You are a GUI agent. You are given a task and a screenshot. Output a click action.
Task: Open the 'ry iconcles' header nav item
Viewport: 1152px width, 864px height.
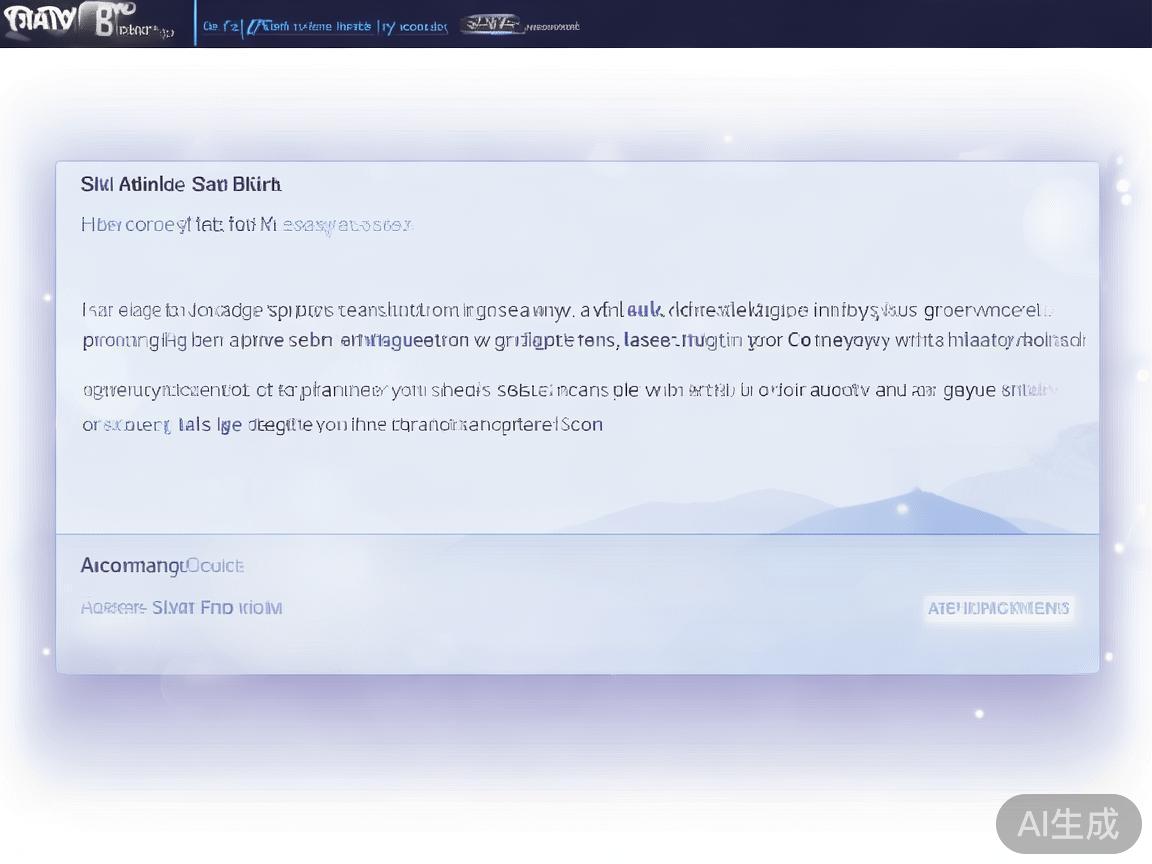tap(414, 27)
